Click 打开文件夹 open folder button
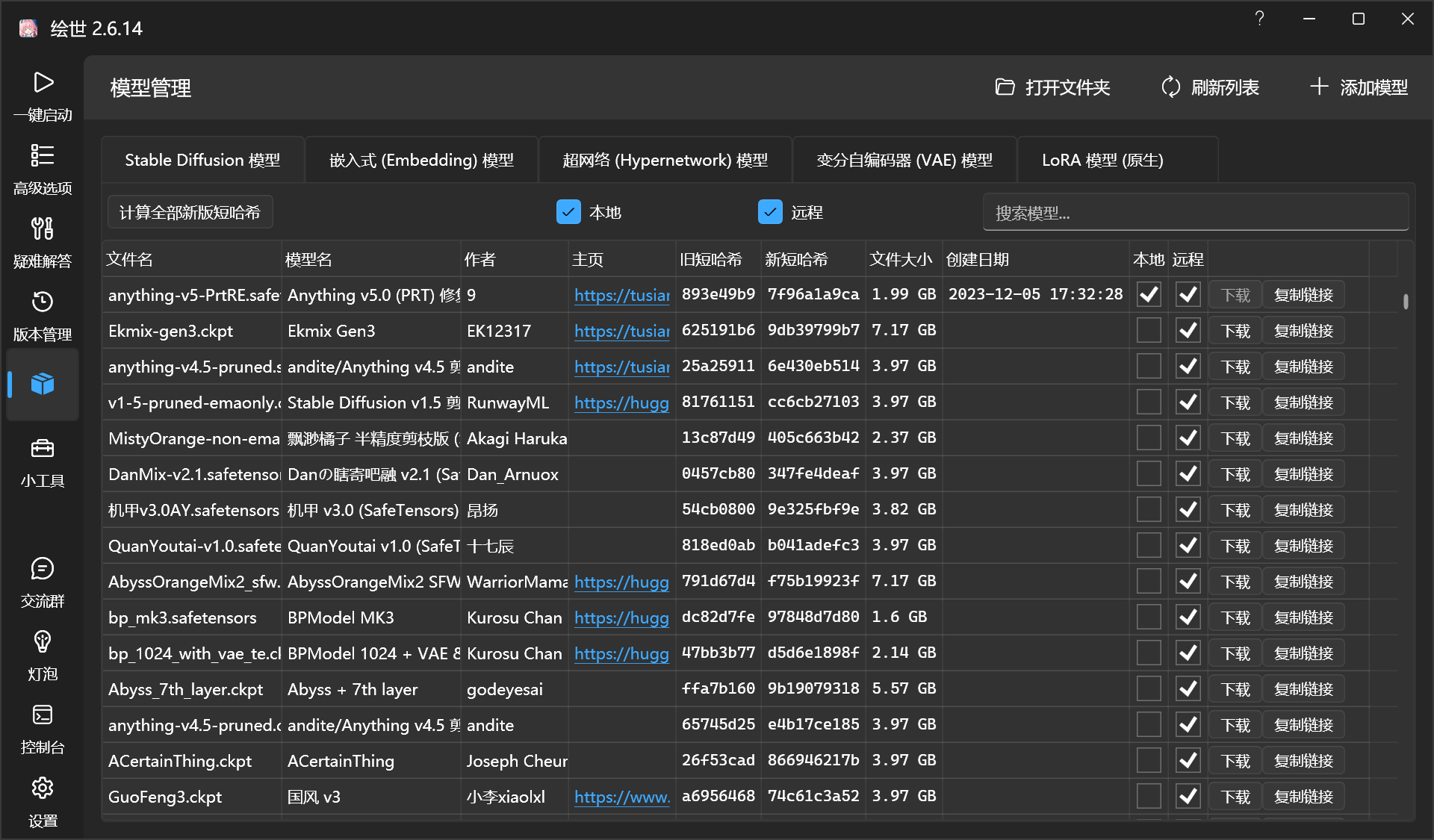The width and height of the screenshot is (1434, 840). tap(1052, 87)
